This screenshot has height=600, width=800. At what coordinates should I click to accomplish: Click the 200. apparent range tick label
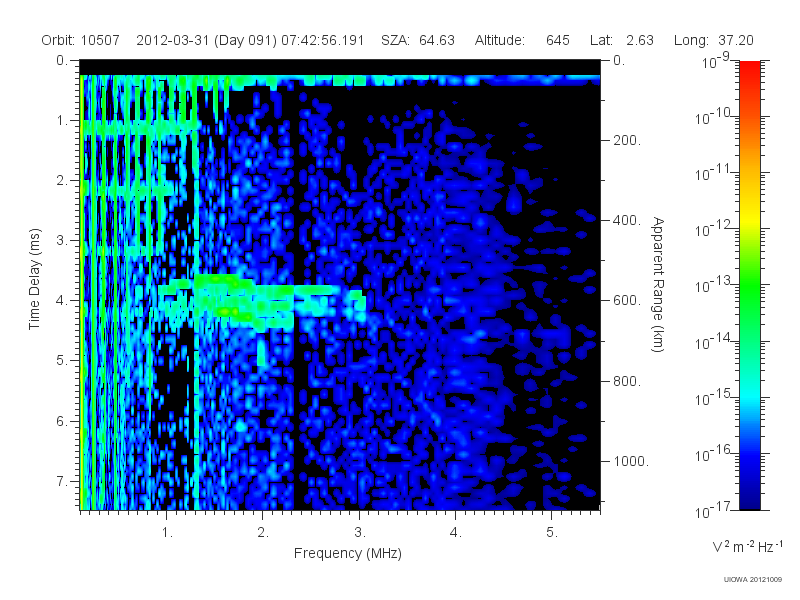(627, 140)
